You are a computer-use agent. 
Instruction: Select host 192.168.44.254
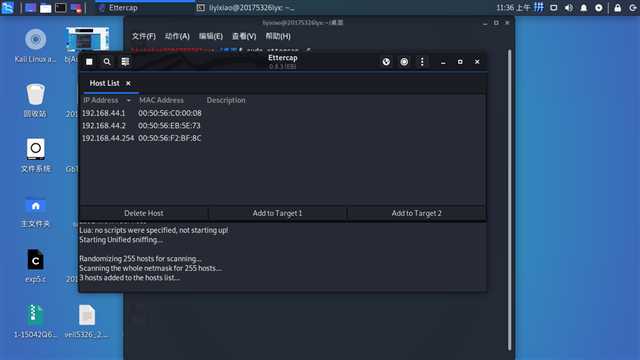(108, 138)
